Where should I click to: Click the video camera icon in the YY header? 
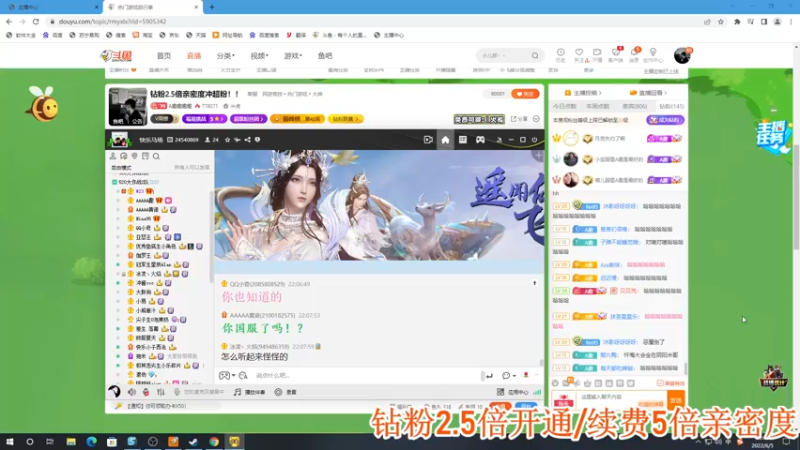[x=428, y=140]
